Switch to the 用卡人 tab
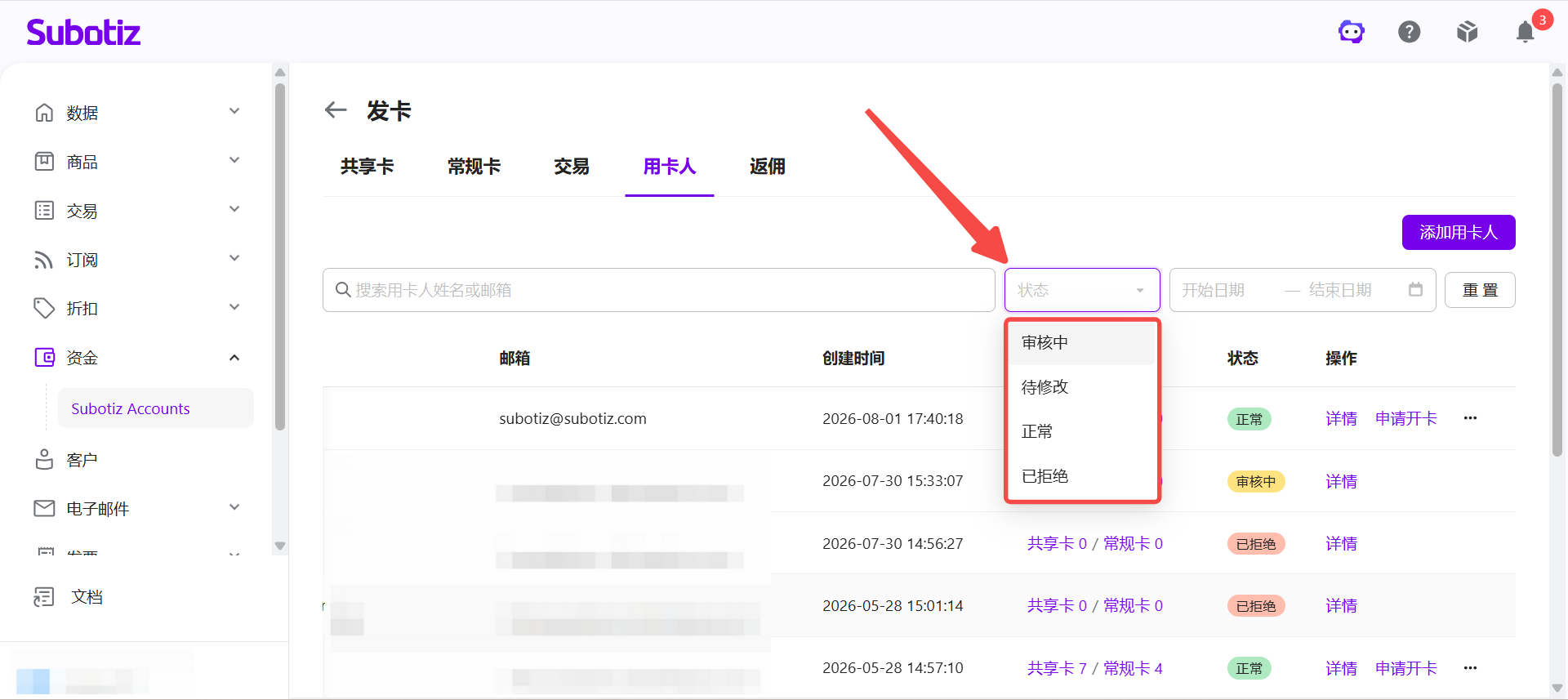1568x700 pixels. point(670,167)
